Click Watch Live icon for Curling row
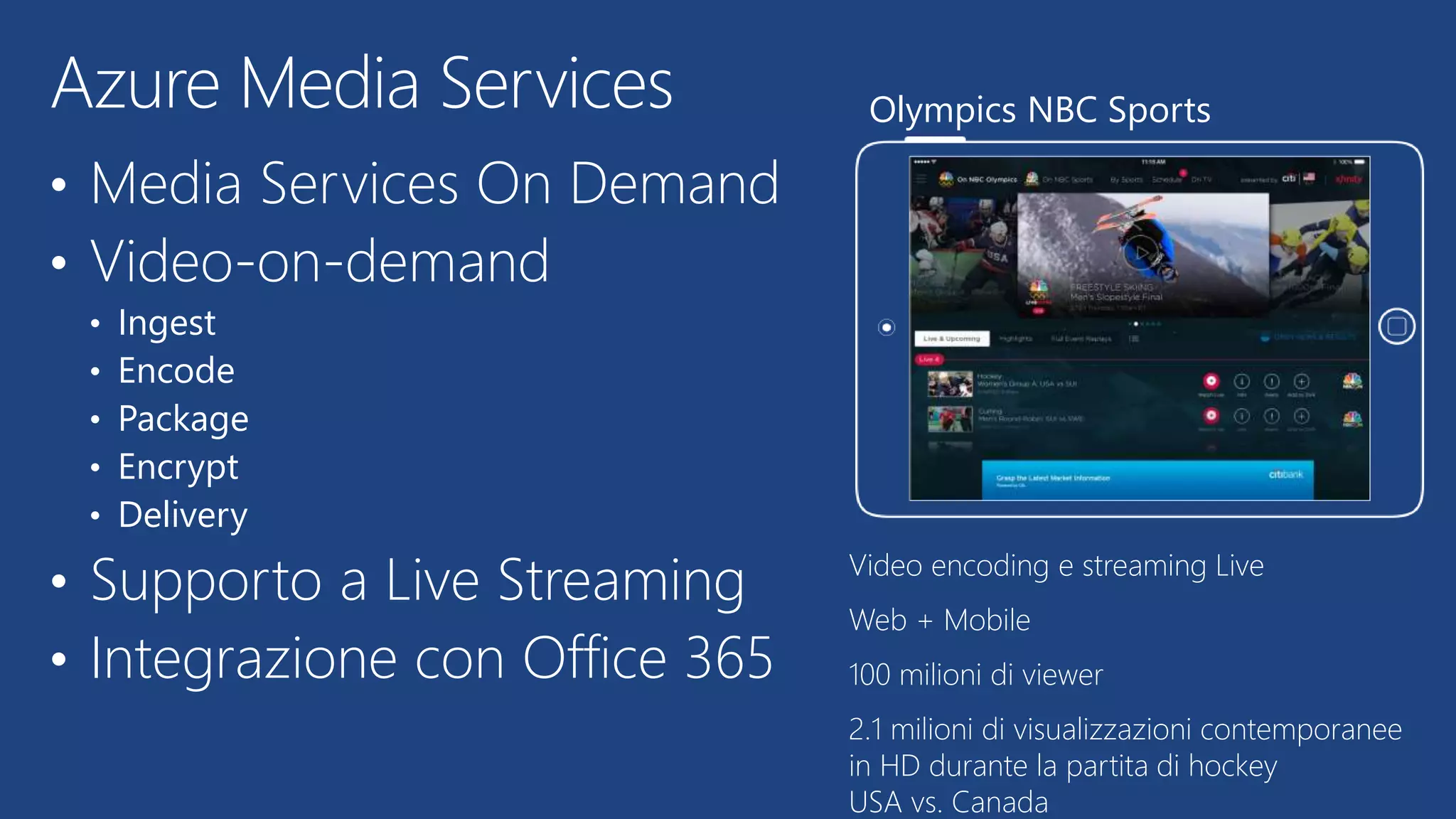 (1211, 415)
